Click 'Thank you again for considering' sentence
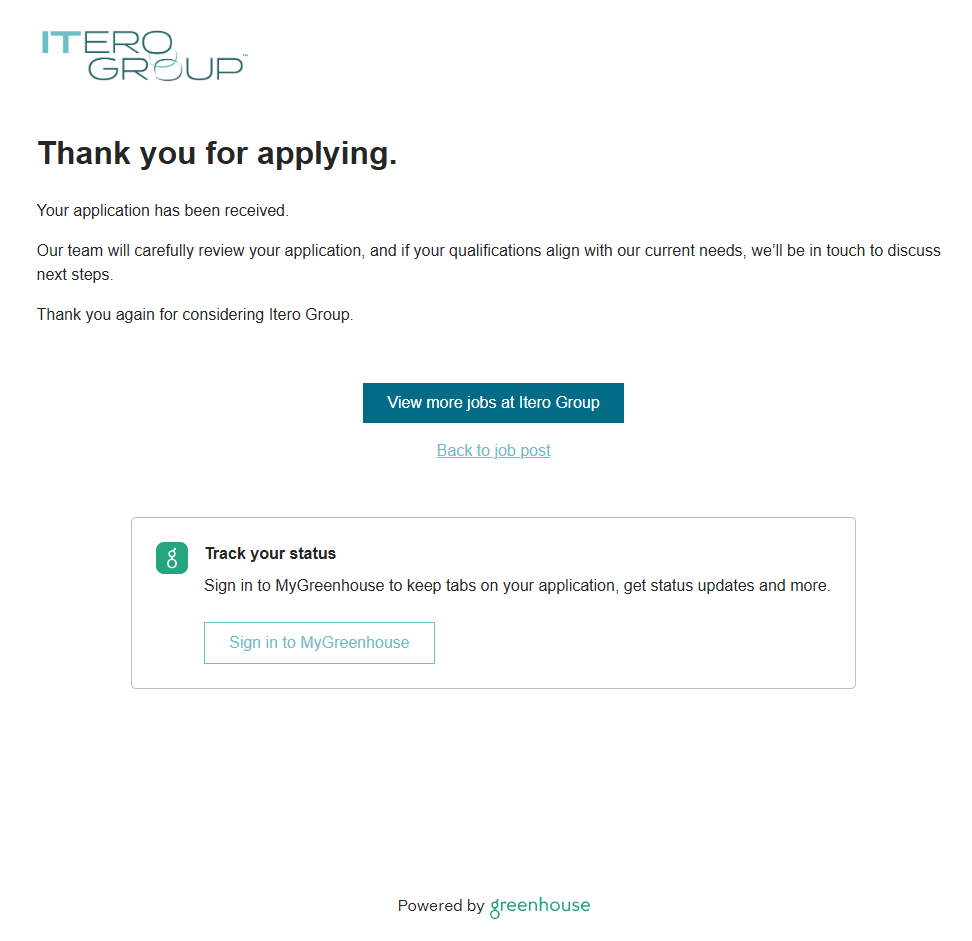 195,315
